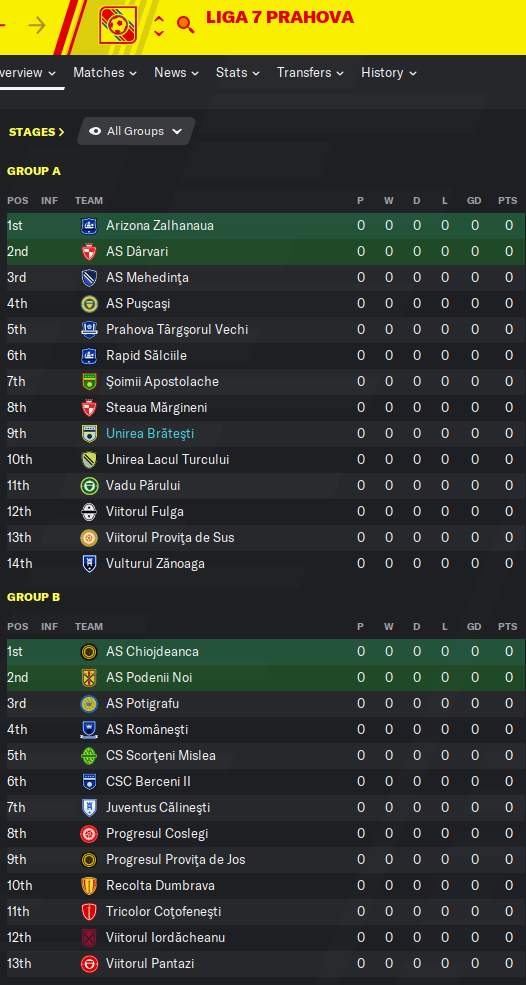This screenshot has width=526, height=985.
Task: Click the forward navigation arrow
Action: (37, 26)
